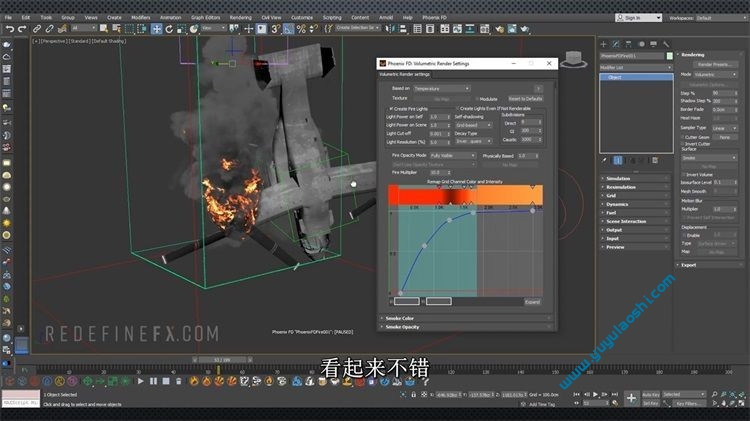Select the Object entry in modifier stack

(x=636, y=77)
